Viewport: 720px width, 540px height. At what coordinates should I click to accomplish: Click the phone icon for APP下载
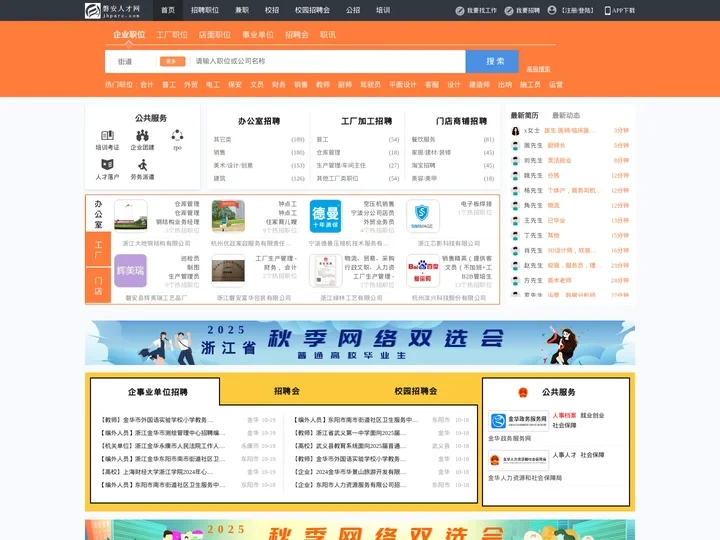coord(608,11)
